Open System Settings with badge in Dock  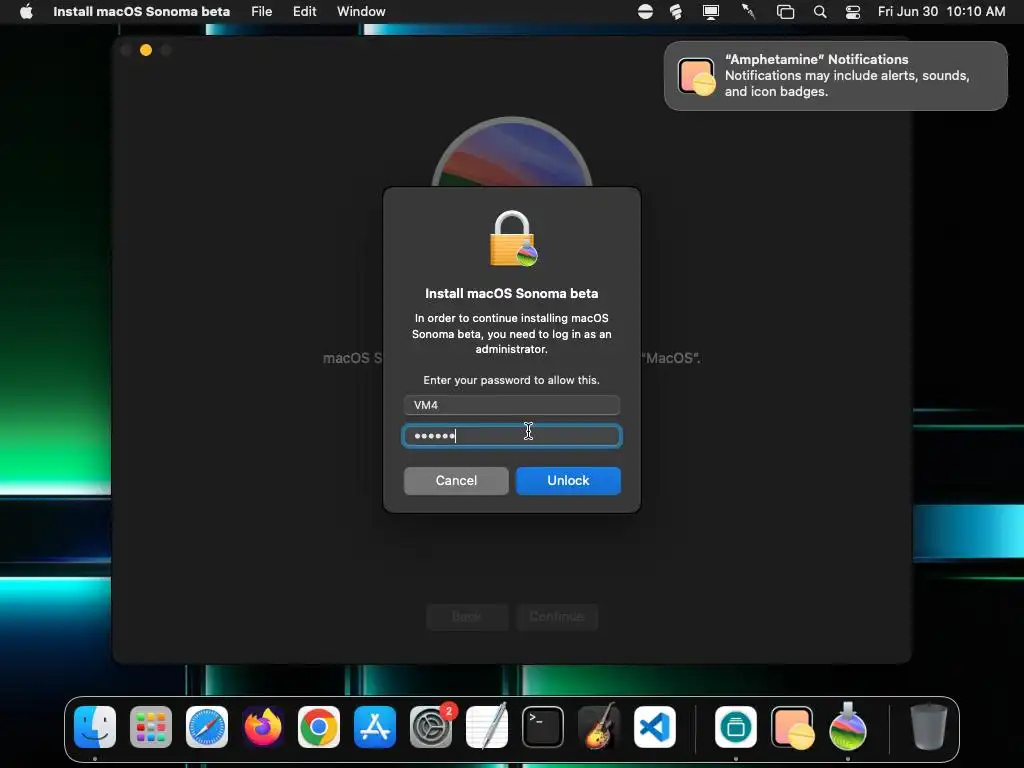point(431,727)
